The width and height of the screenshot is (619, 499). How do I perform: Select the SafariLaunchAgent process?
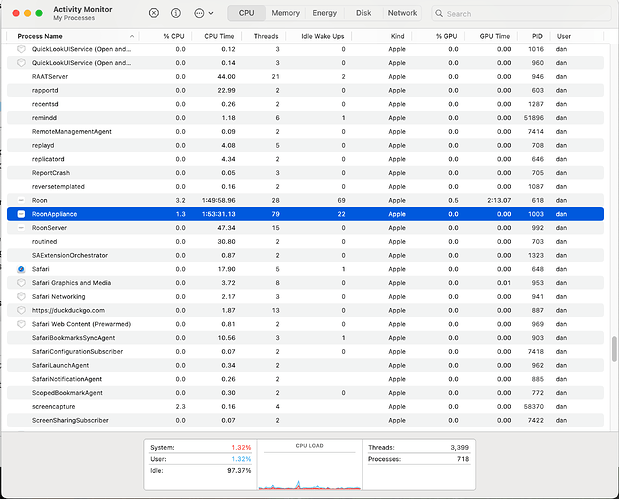click(305, 365)
